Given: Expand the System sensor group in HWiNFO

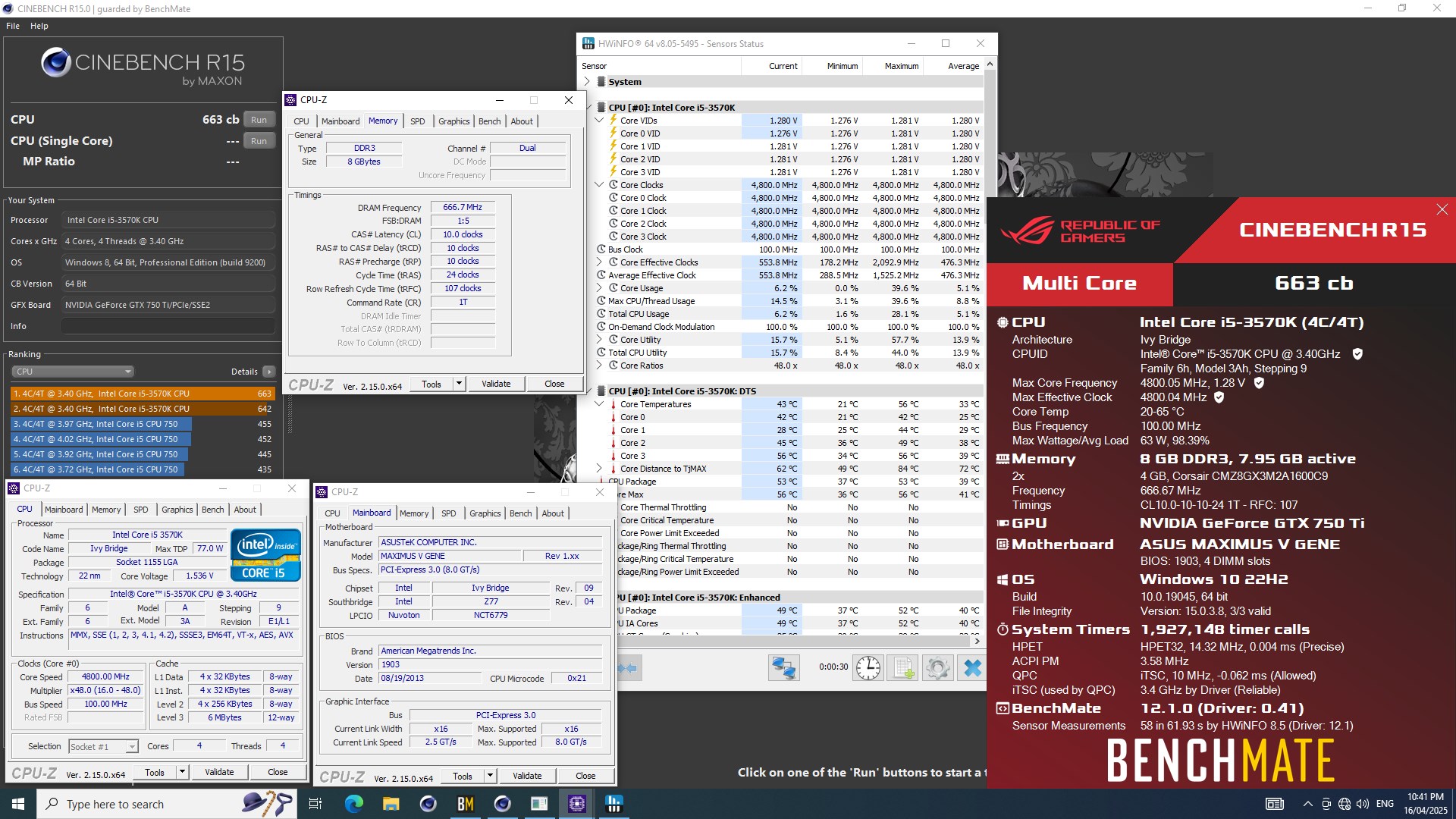Looking at the screenshot, I should point(587,82).
